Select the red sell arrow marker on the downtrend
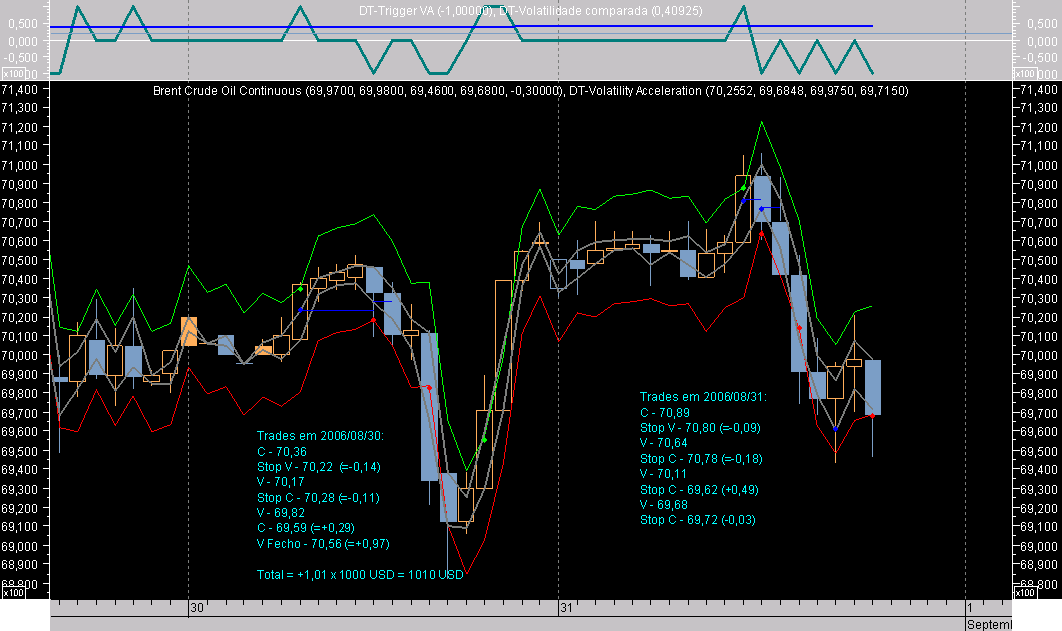1062x631 pixels. (801, 326)
